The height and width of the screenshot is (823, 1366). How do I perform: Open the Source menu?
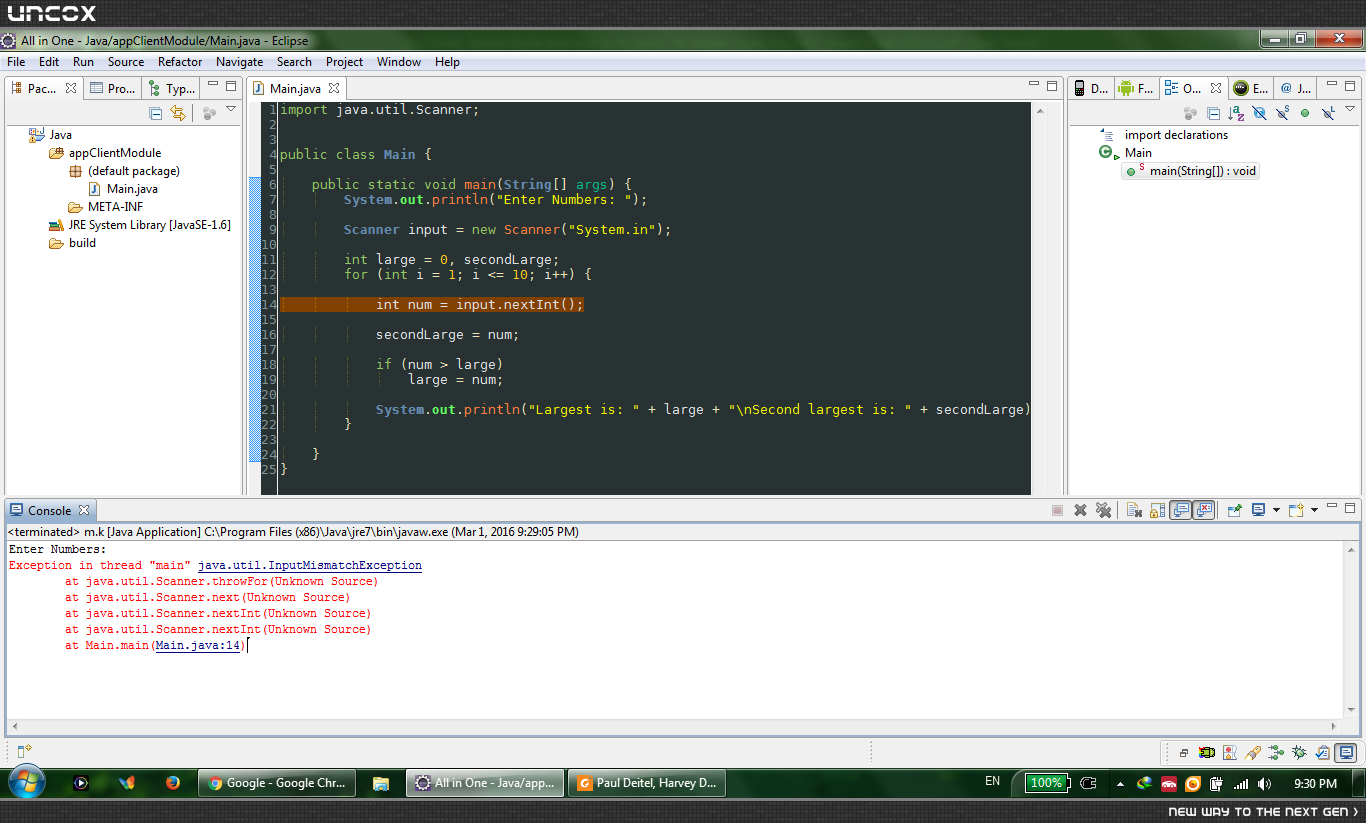point(126,62)
